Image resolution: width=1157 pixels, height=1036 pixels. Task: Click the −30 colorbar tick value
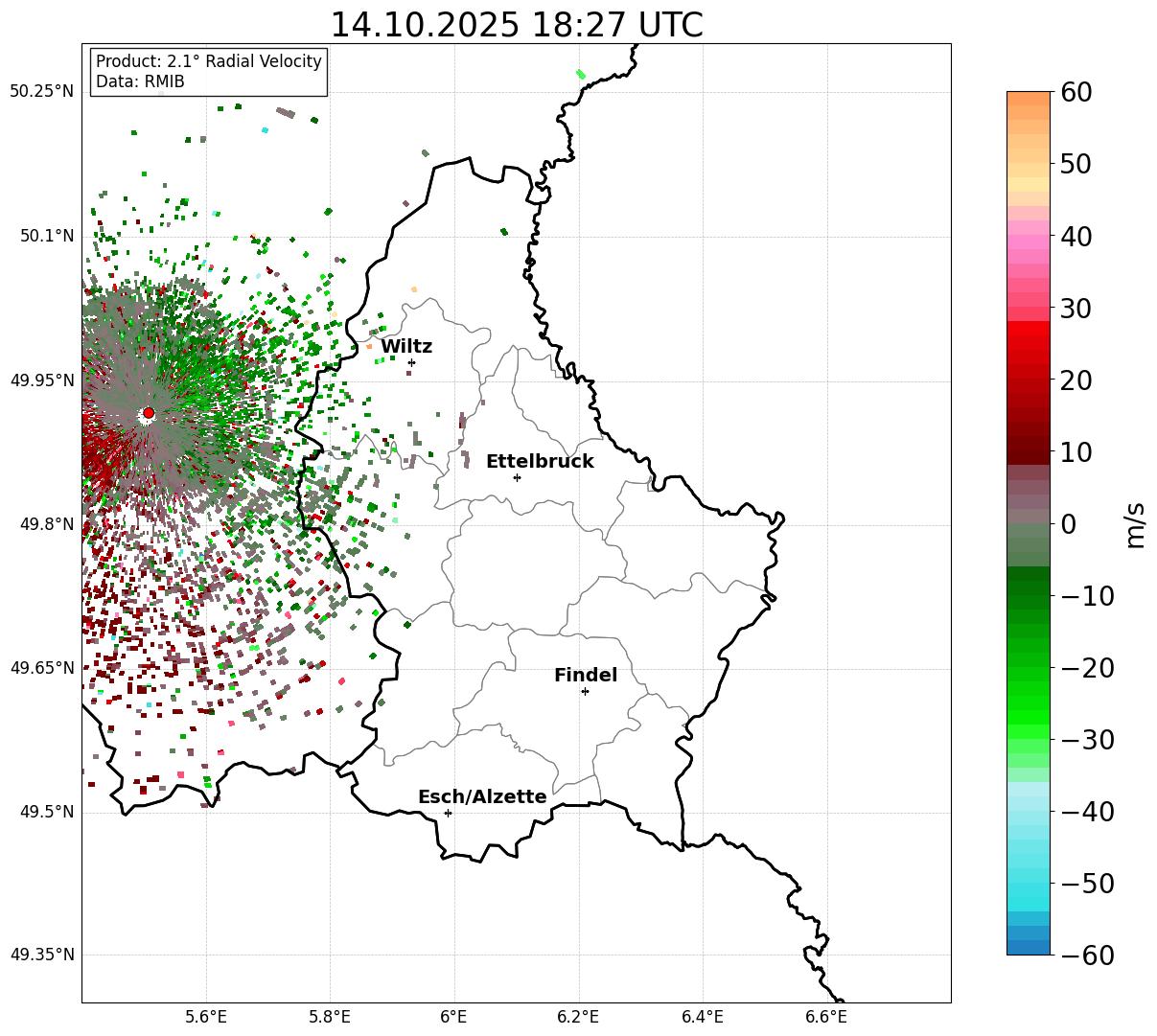pos(1088,740)
